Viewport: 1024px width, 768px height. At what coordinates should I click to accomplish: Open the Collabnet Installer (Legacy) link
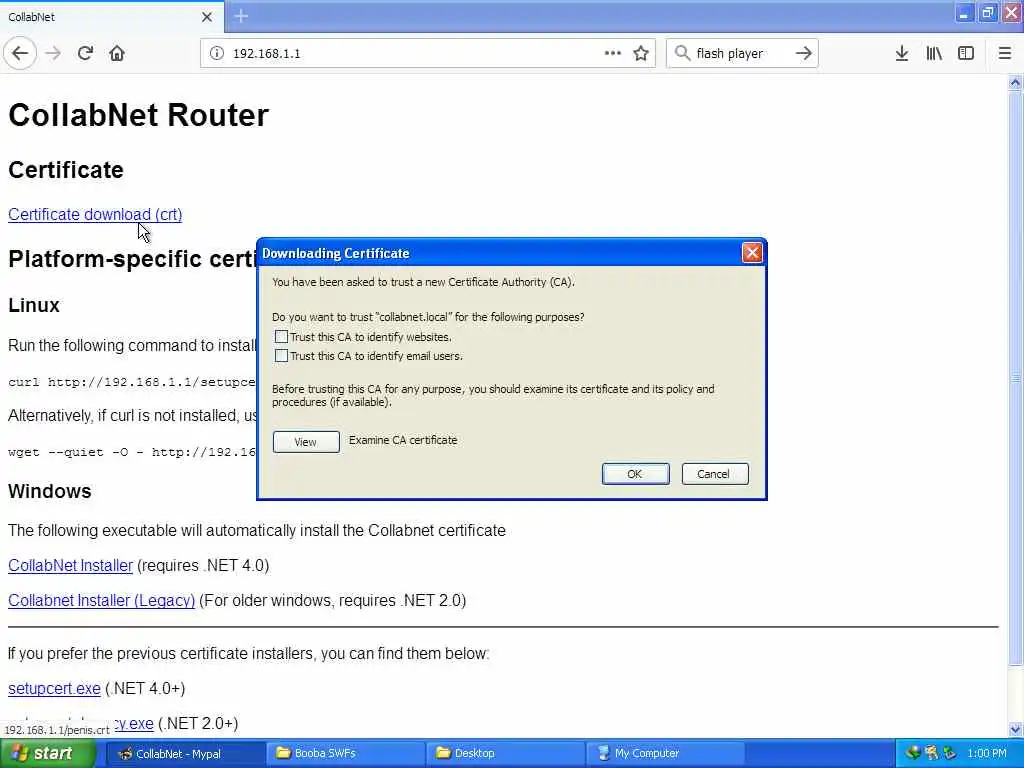[101, 600]
